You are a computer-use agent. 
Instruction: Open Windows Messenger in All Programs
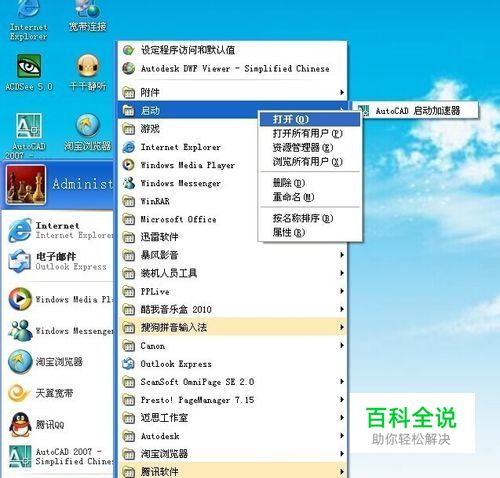point(188,183)
